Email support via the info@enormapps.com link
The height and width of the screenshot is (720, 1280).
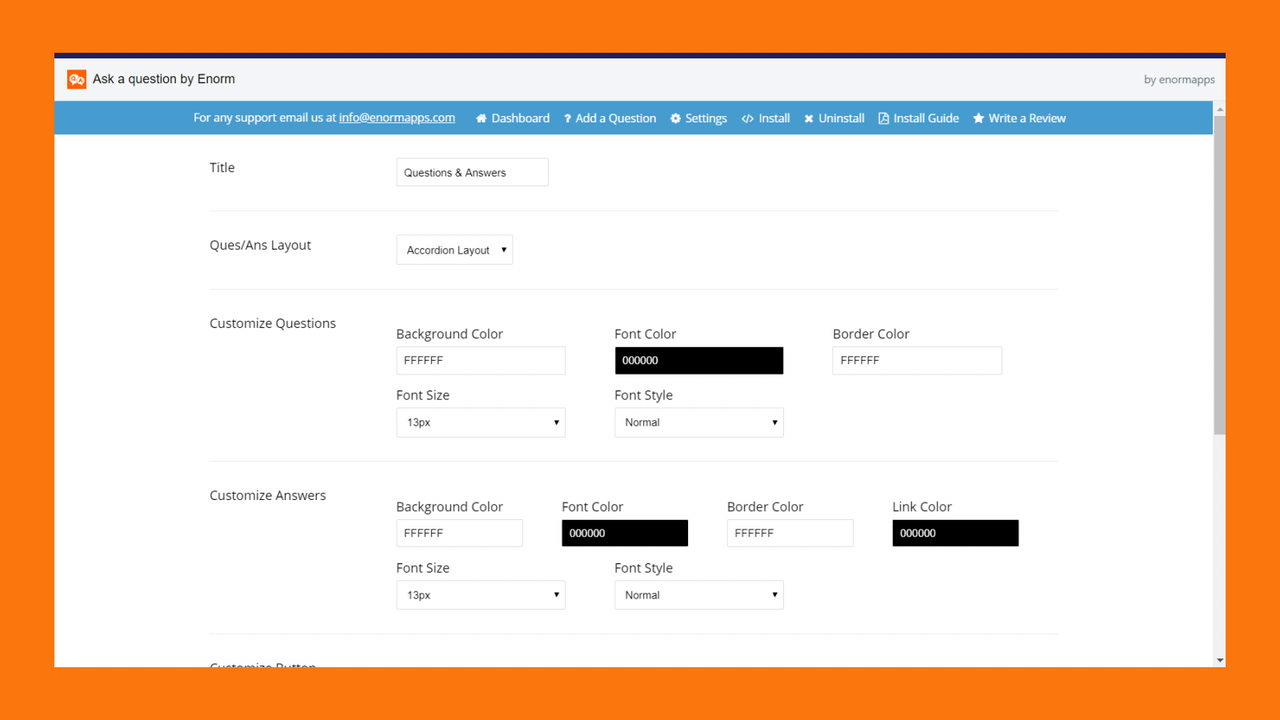[x=396, y=117]
